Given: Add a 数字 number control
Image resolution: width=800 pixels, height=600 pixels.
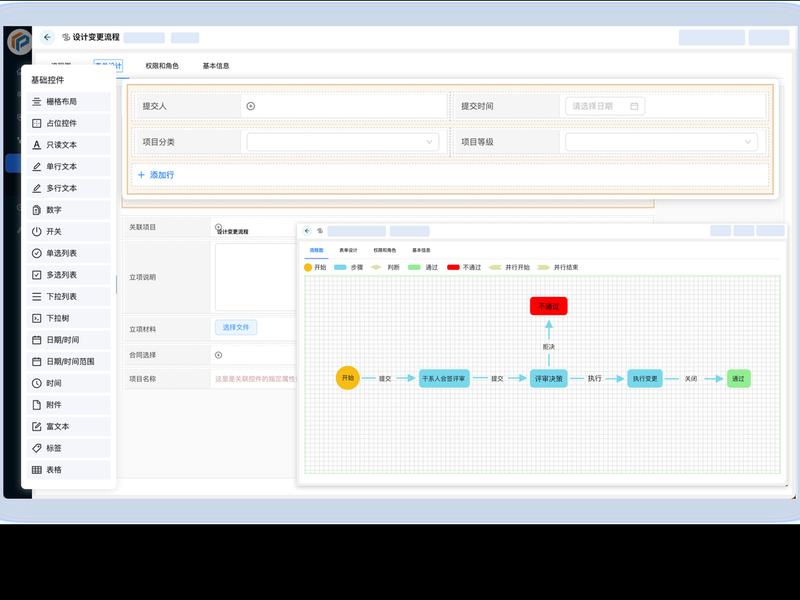Looking at the screenshot, I should click(68, 210).
